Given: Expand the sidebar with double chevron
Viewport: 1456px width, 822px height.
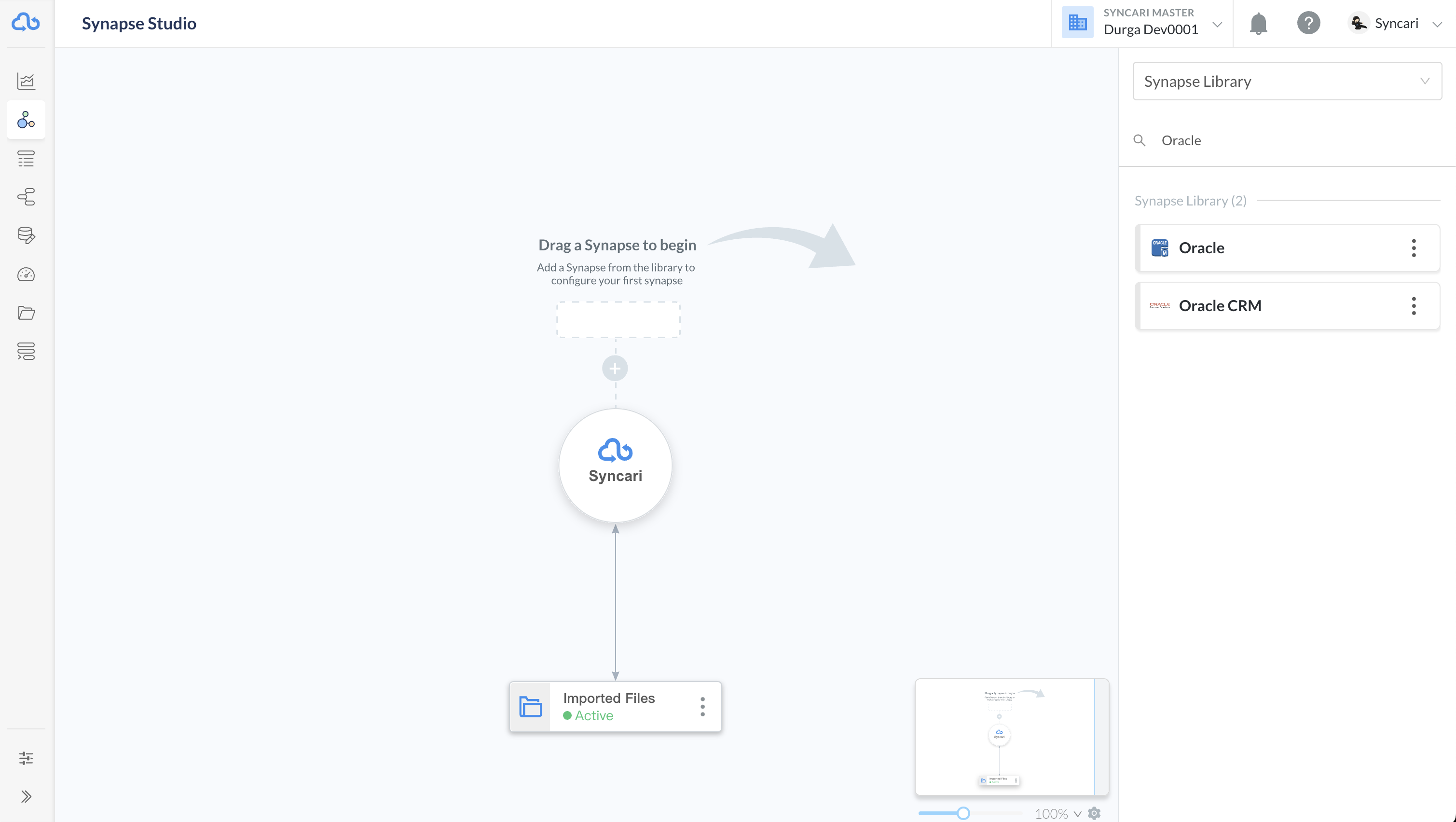Looking at the screenshot, I should tap(26, 796).
